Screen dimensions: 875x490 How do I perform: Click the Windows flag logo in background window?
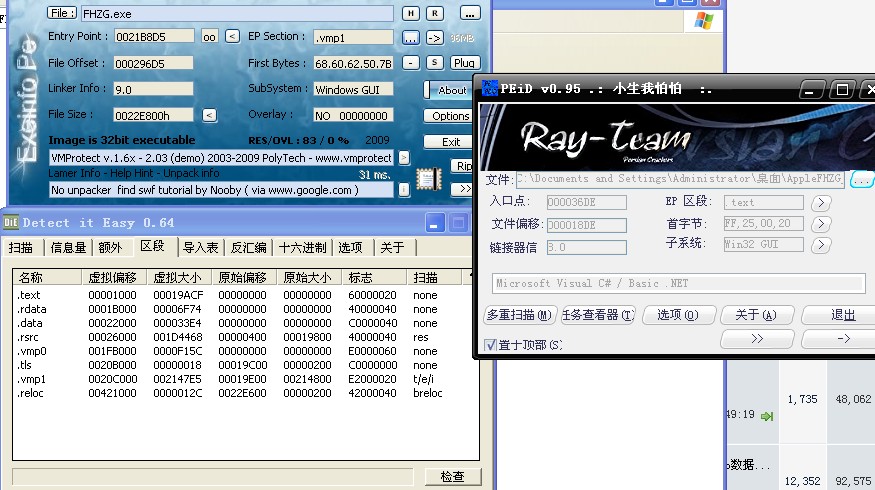(704, 21)
